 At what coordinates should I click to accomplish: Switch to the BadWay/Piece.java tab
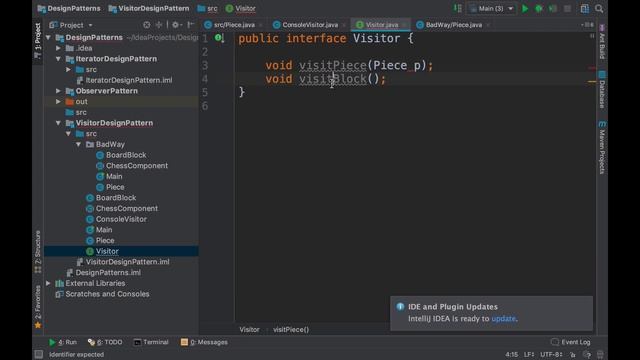coord(453,25)
